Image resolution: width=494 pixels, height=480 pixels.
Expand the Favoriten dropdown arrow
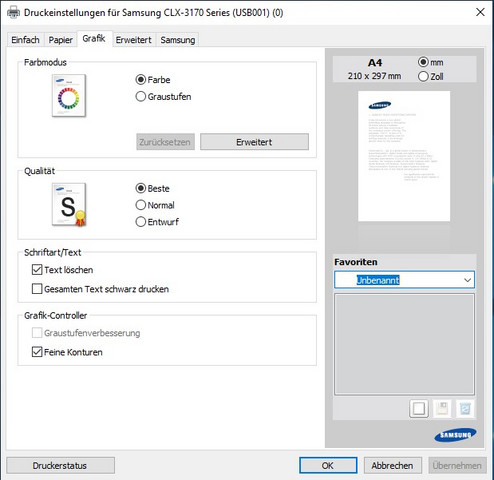(x=467, y=280)
